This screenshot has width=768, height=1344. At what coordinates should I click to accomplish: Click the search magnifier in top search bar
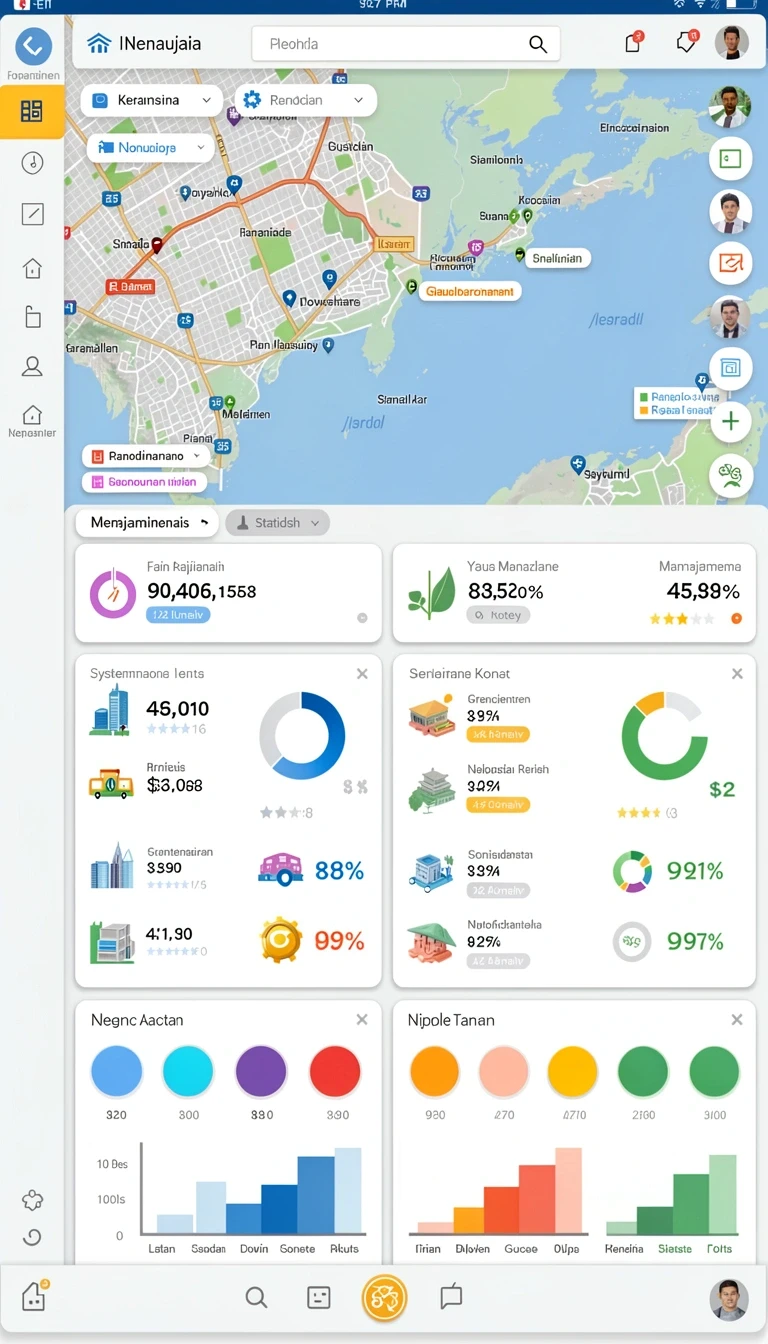538,44
